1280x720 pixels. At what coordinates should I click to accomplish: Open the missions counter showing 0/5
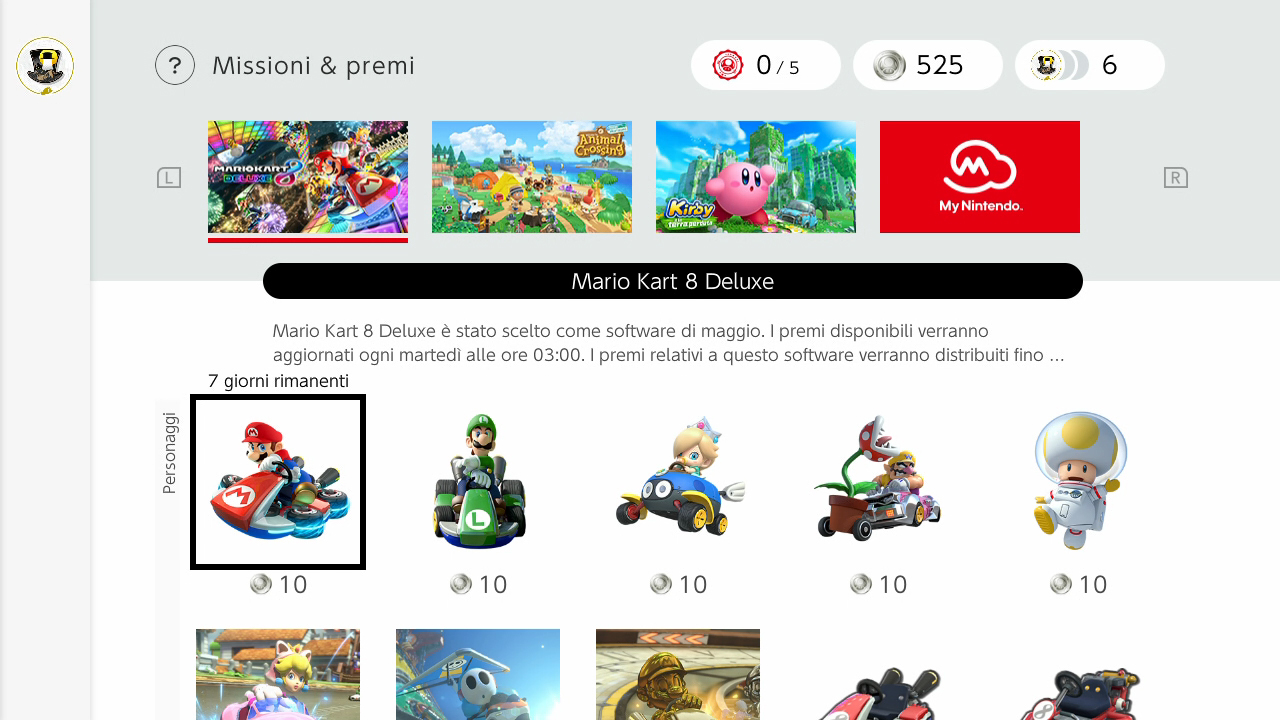click(766, 65)
